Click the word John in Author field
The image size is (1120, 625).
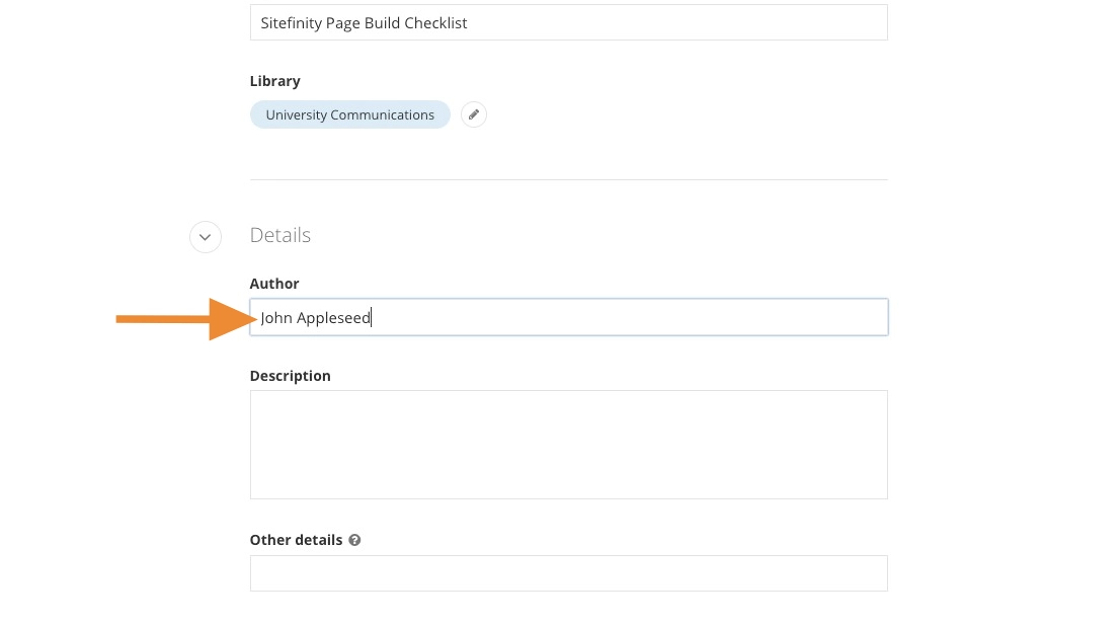(277, 318)
